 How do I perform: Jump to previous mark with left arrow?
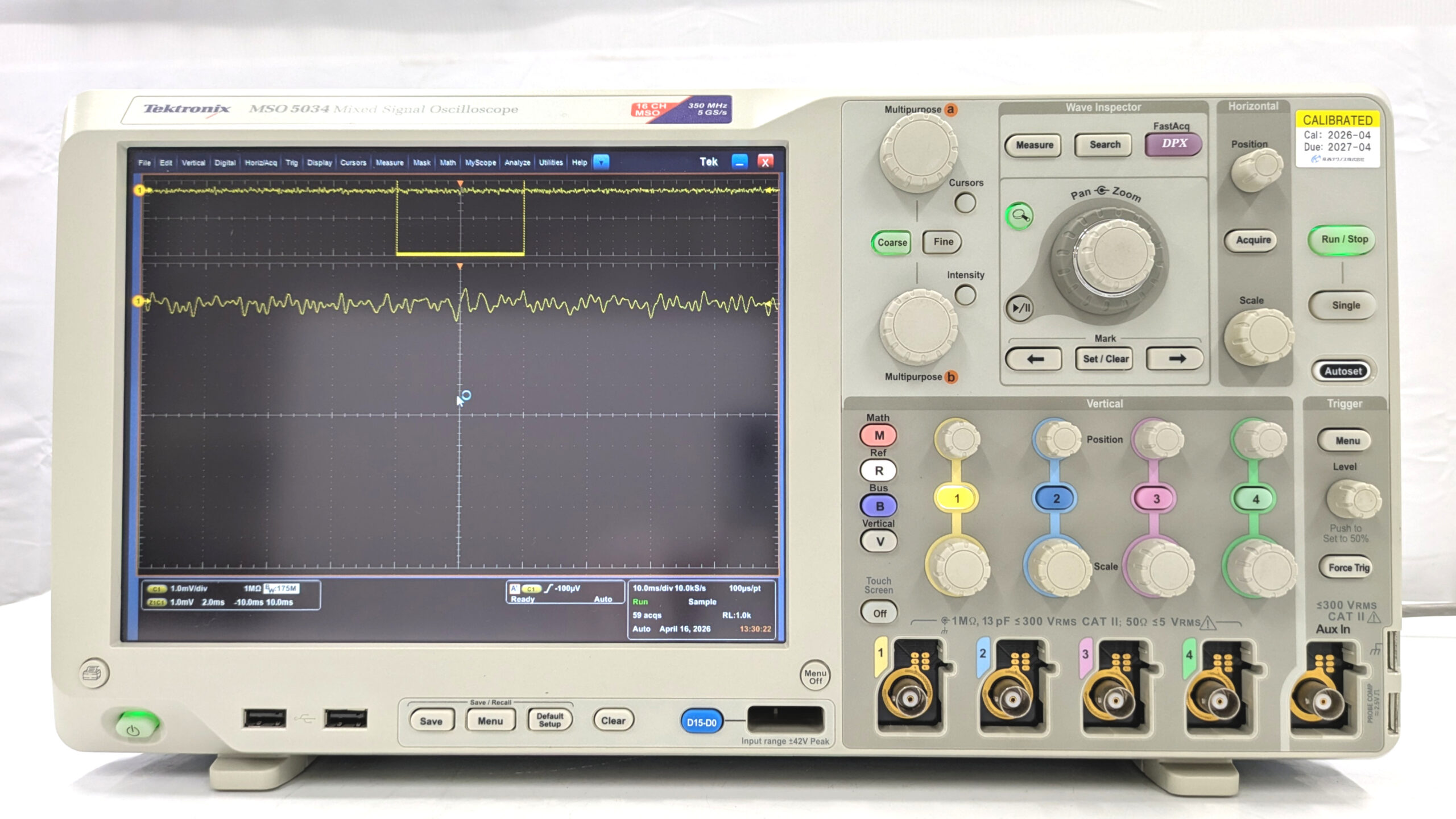[x=1034, y=359]
